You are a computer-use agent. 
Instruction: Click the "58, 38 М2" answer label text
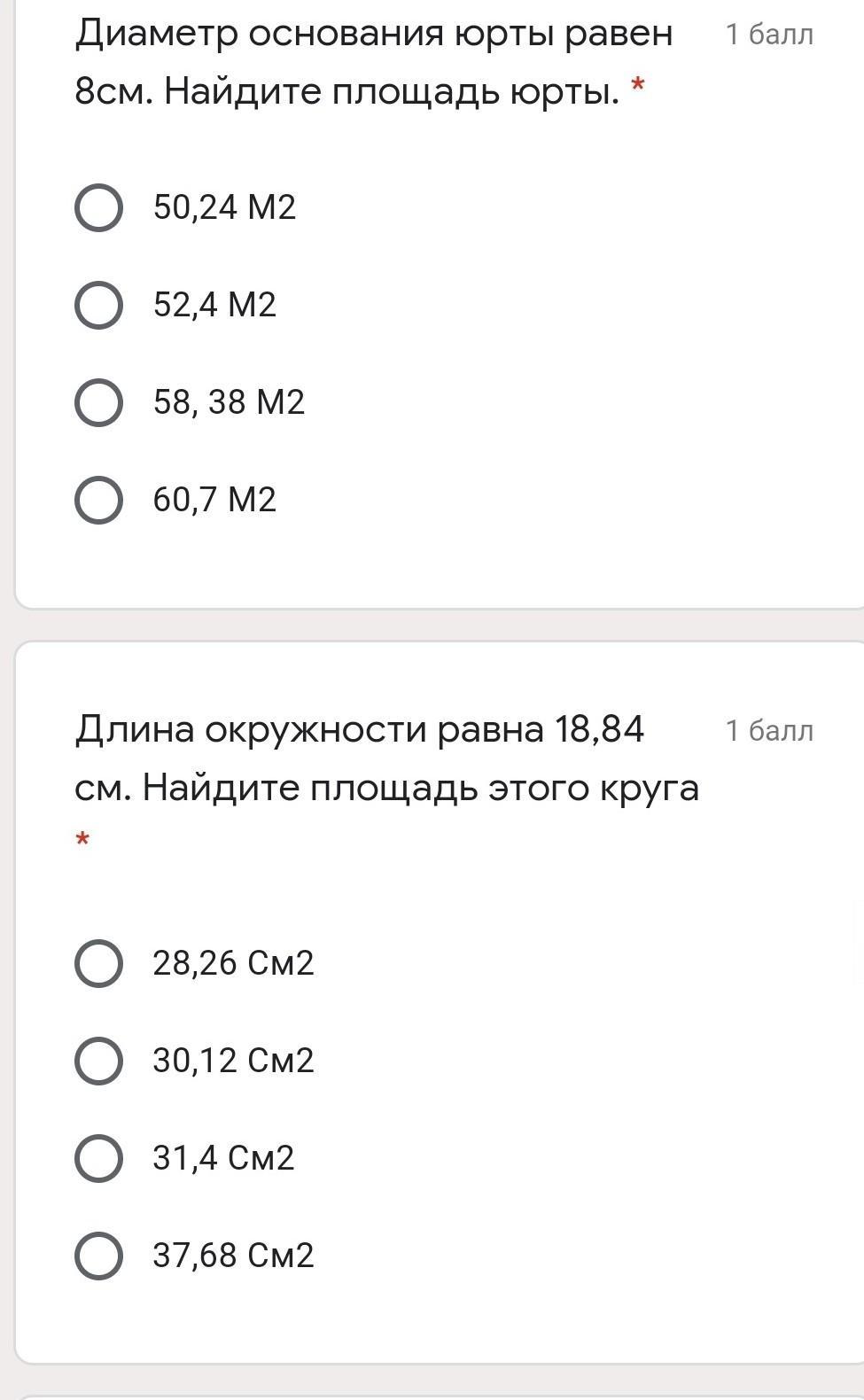click(229, 403)
